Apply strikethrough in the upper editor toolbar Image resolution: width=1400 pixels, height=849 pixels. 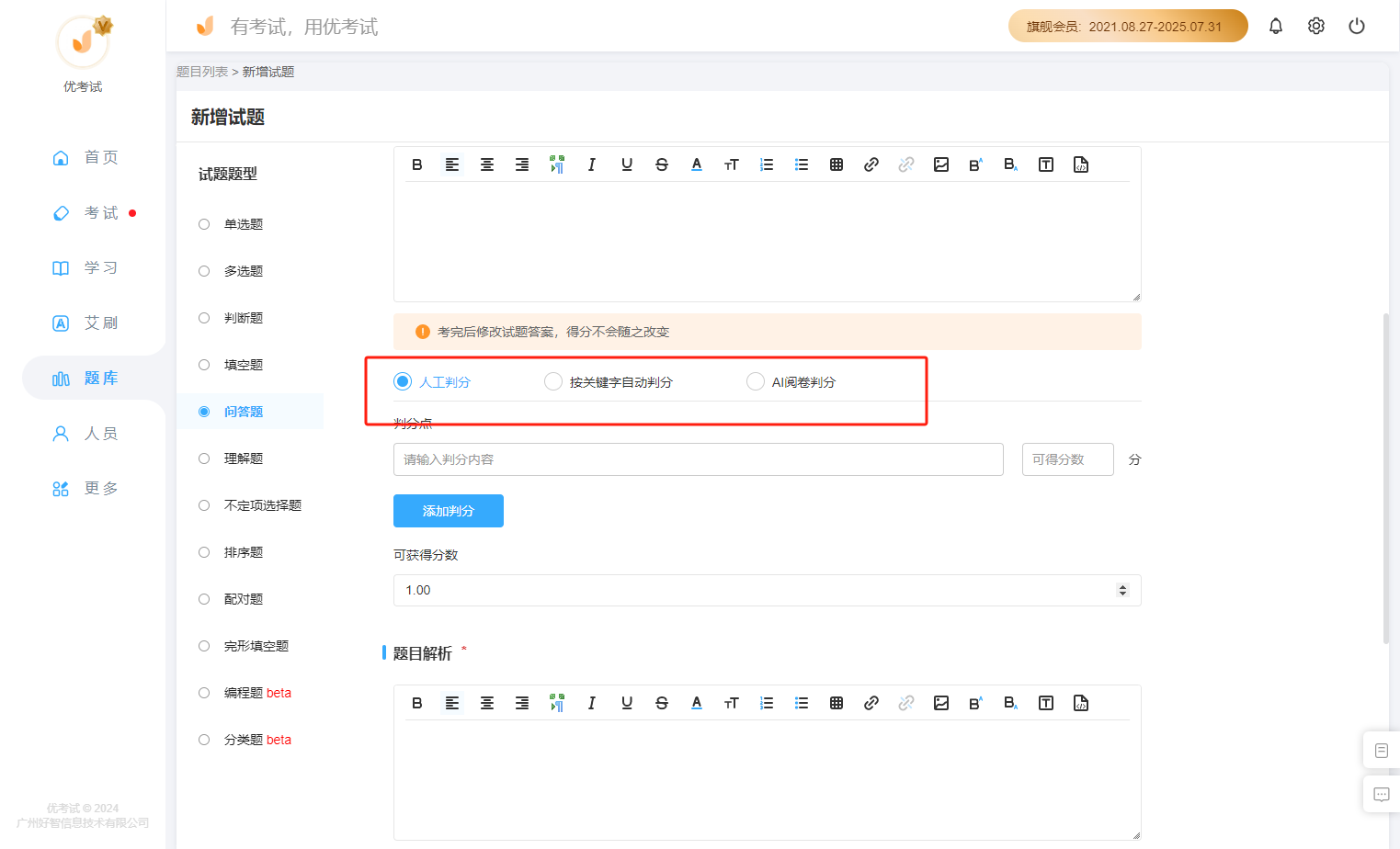click(662, 164)
